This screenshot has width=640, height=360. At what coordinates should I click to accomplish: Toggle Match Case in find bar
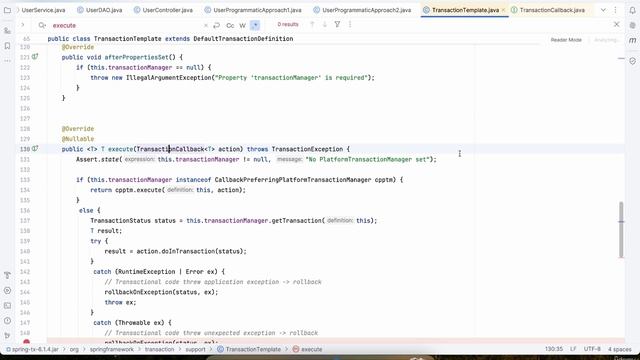[x=230, y=25]
